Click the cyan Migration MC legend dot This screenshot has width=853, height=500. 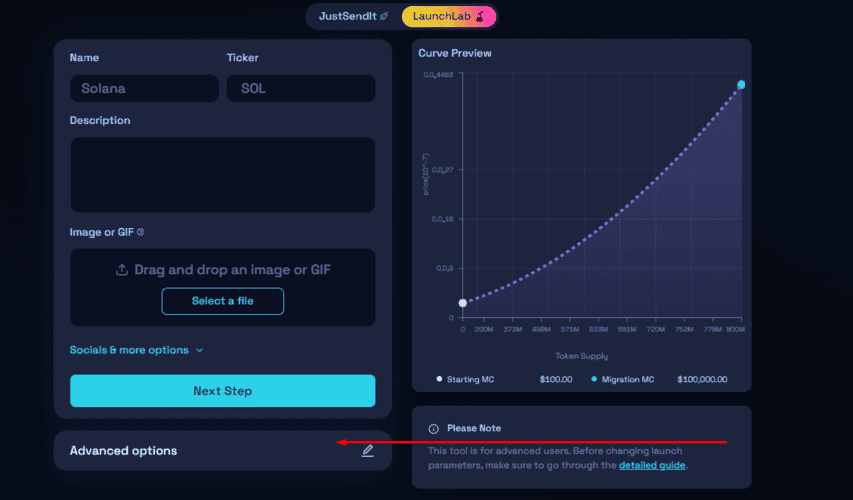point(594,379)
